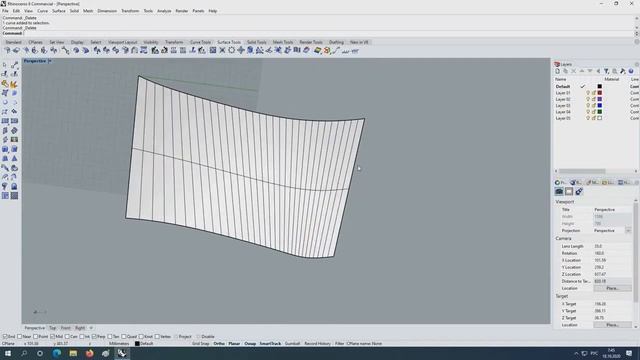Click the pointer select tool in left sidebar
The image size is (640, 360).
click(x=5, y=65)
